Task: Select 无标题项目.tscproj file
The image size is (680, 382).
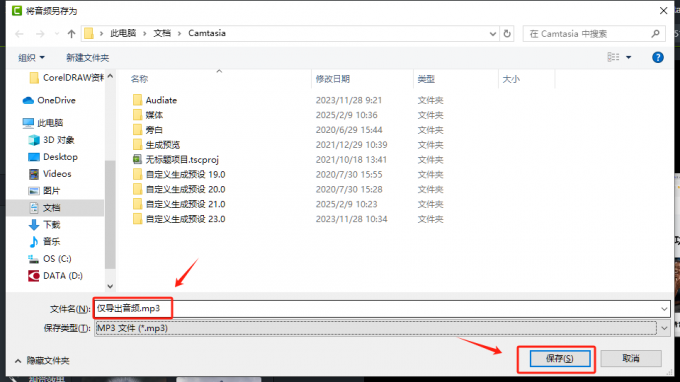Action: click(176, 160)
